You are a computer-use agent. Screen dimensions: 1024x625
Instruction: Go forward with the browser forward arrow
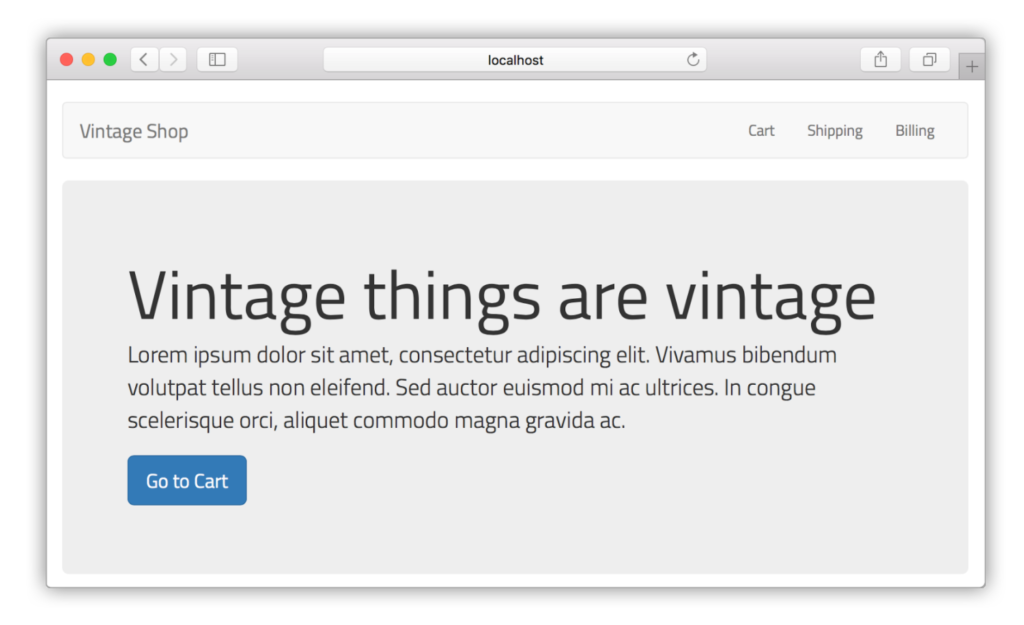pyautogui.click(x=173, y=59)
